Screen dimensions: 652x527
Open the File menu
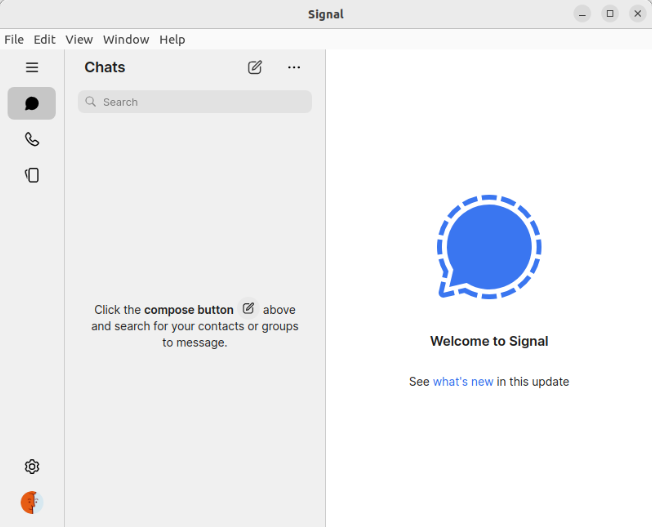point(14,40)
